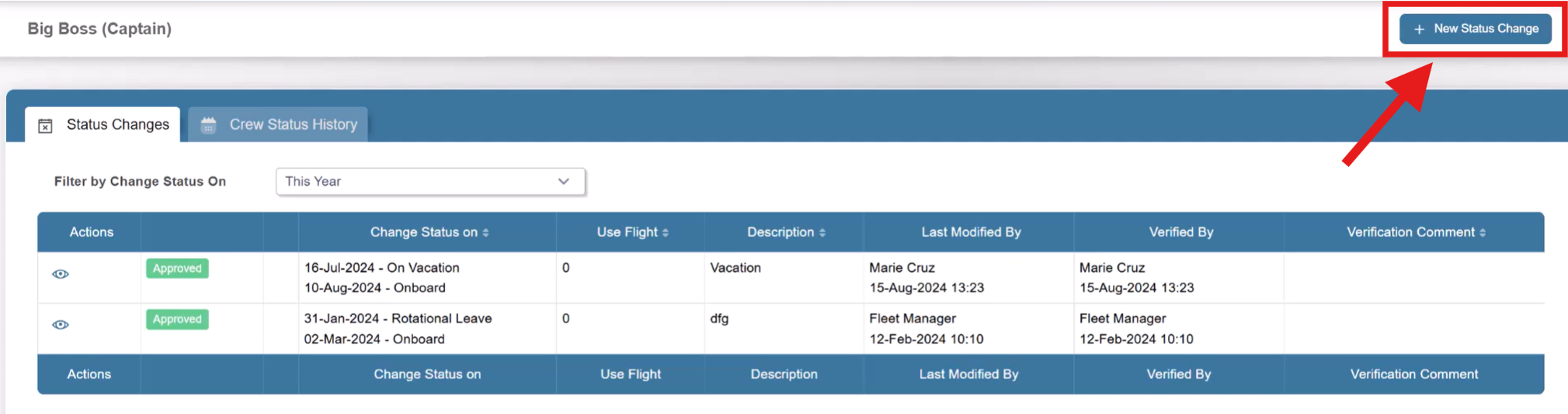Screen dimensions: 1568x414
Task: Select the Status Changes tab
Action: [103, 124]
